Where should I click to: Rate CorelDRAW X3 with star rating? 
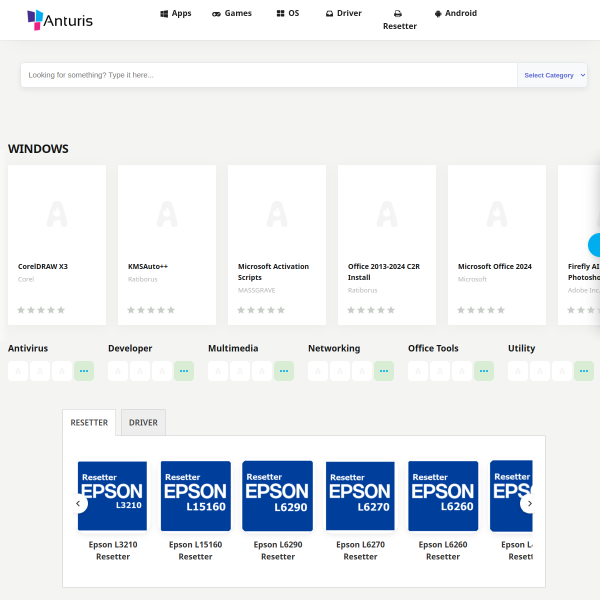click(41, 310)
